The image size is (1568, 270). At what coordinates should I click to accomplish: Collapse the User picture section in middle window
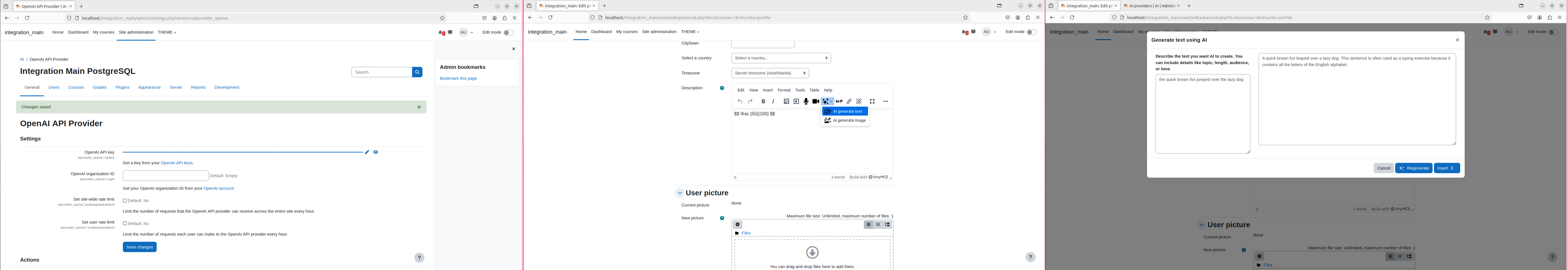click(x=679, y=193)
